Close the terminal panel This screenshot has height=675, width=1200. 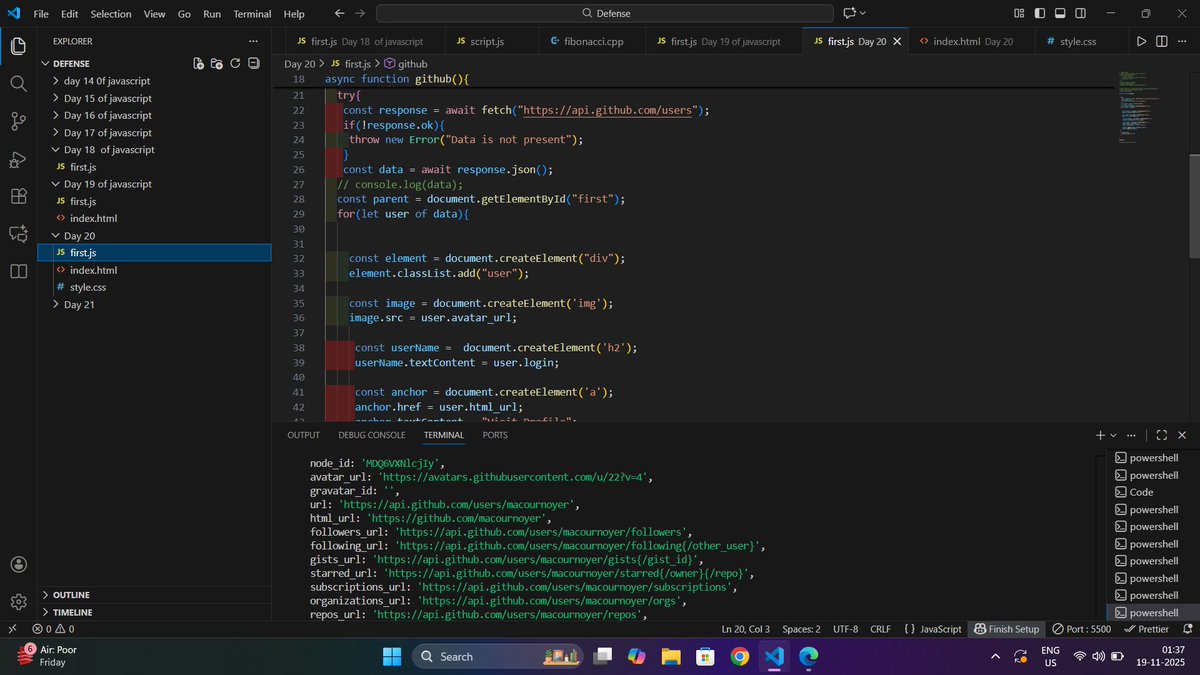click(x=1182, y=435)
